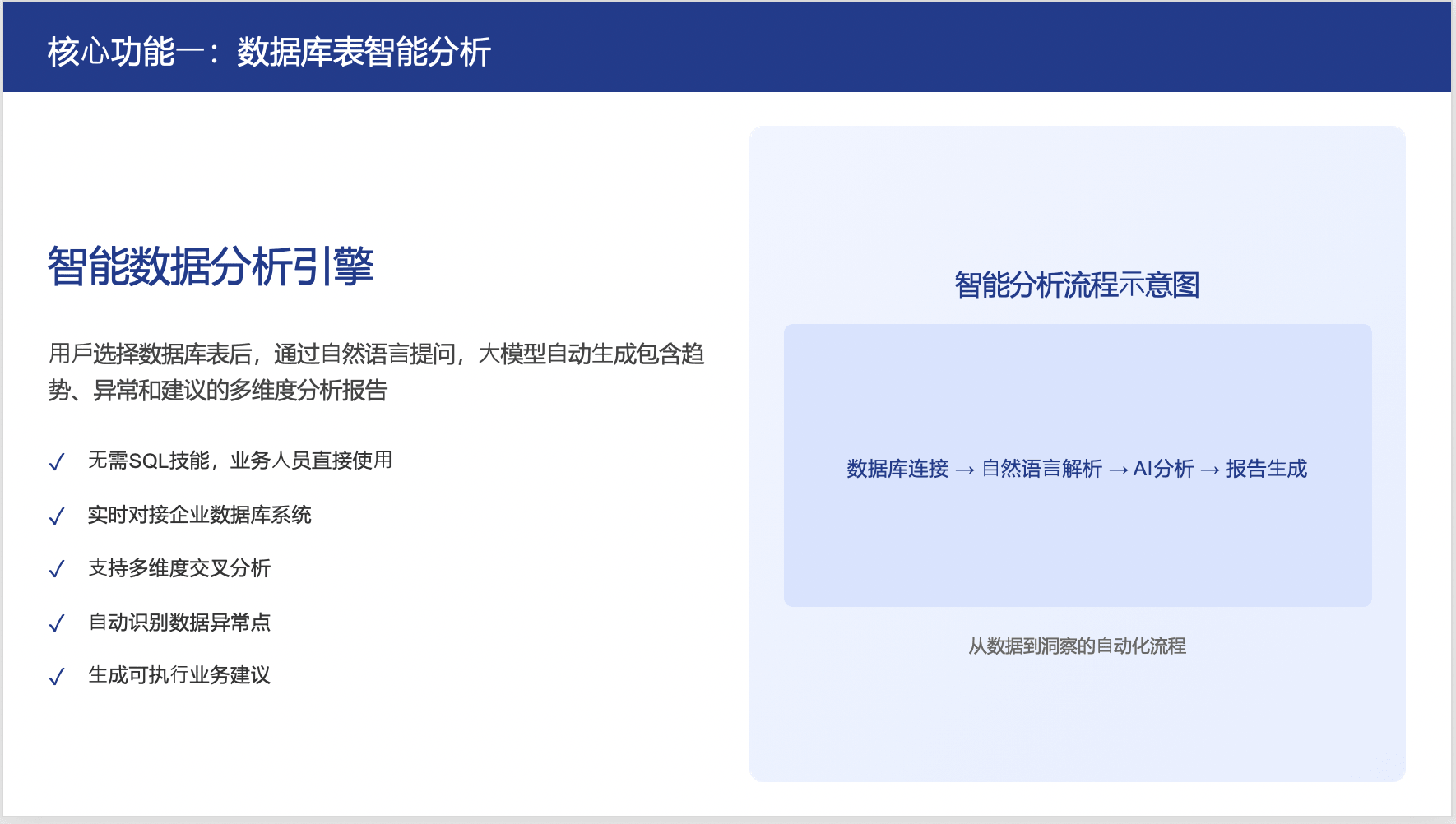Select the bullet text 生成可执行业务建议

(x=179, y=675)
